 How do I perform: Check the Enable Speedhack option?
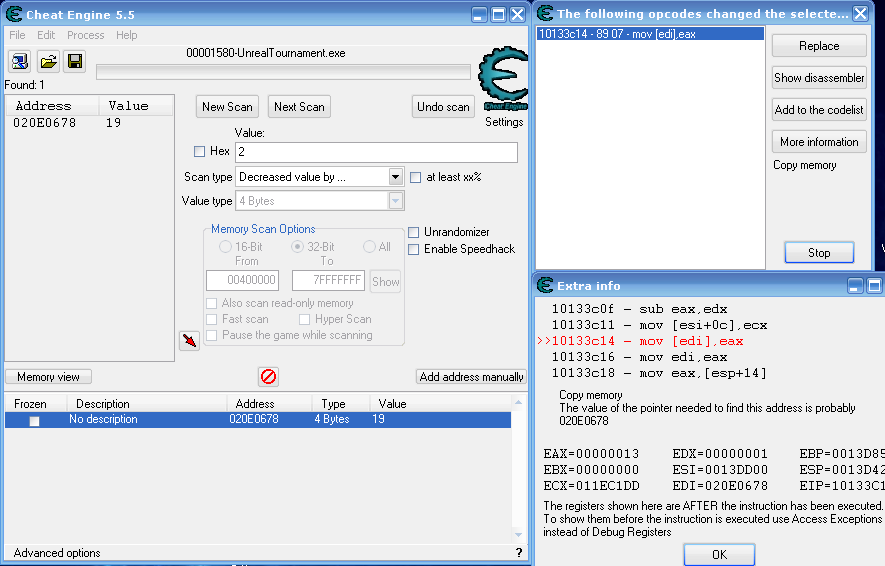[x=414, y=249]
